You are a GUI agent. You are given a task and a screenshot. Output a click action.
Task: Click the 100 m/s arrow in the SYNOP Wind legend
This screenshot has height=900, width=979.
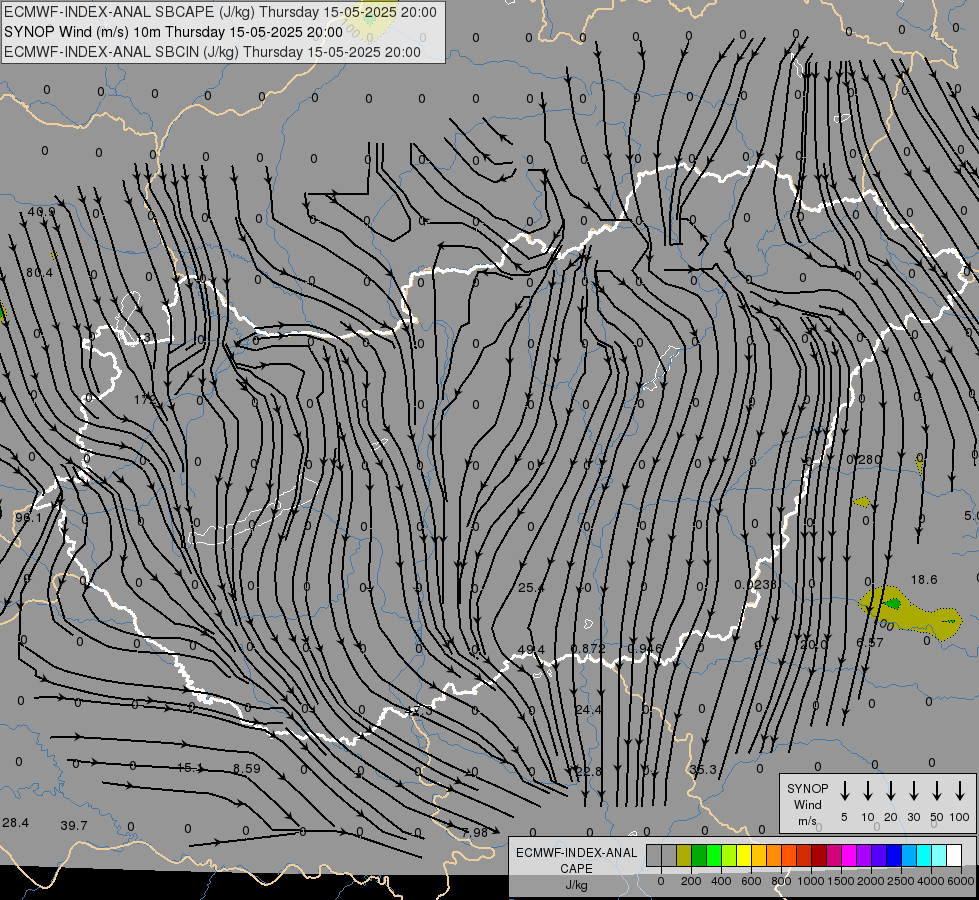[x=960, y=791]
